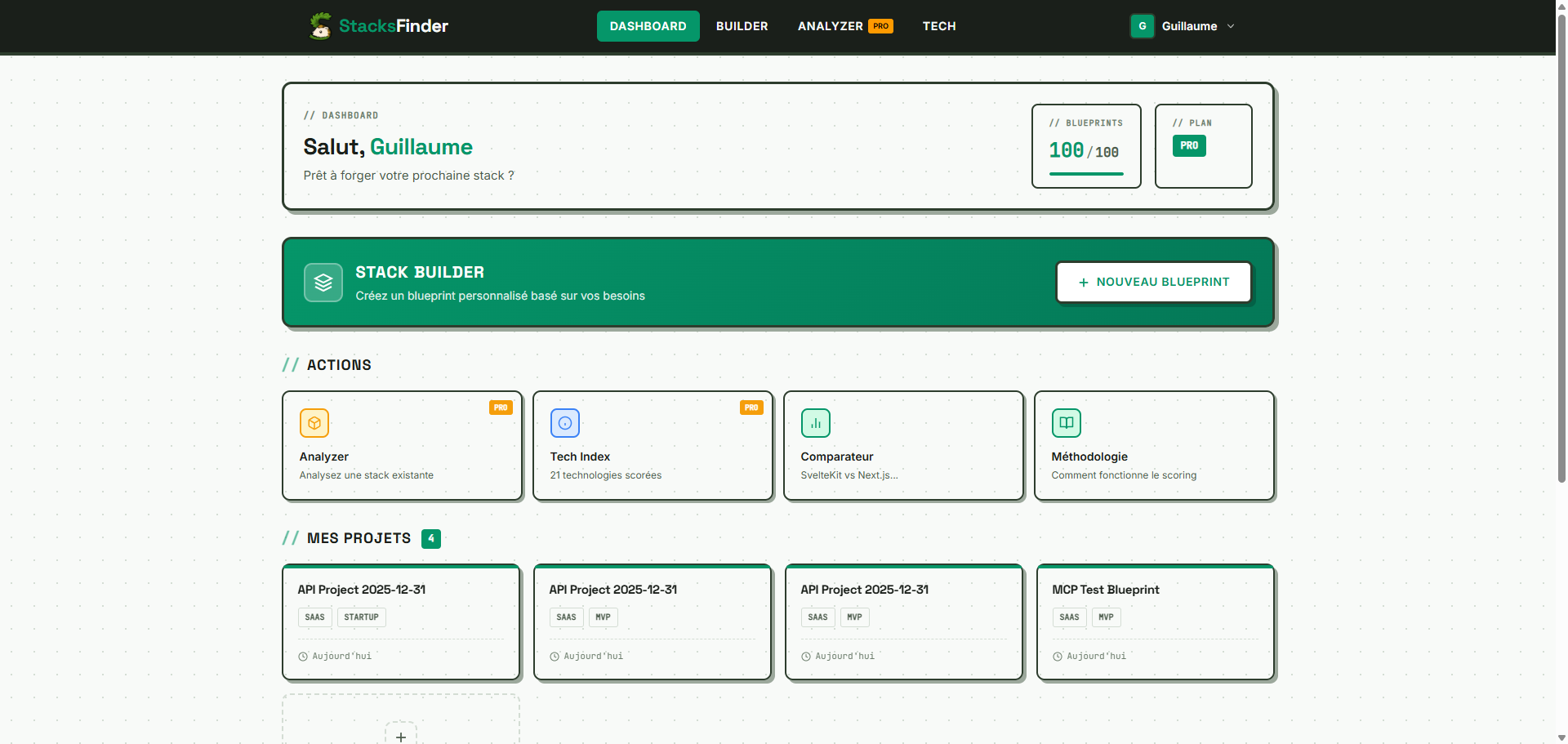This screenshot has height=744, width=1568.
Task: Open the Analyzer action card title
Action: (324, 457)
